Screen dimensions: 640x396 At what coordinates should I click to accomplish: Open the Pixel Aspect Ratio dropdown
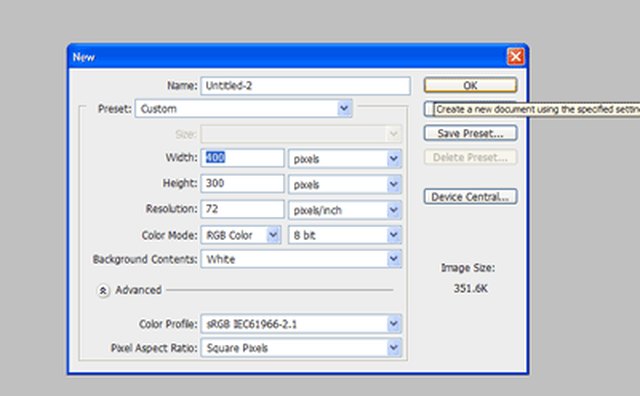point(301,348)
